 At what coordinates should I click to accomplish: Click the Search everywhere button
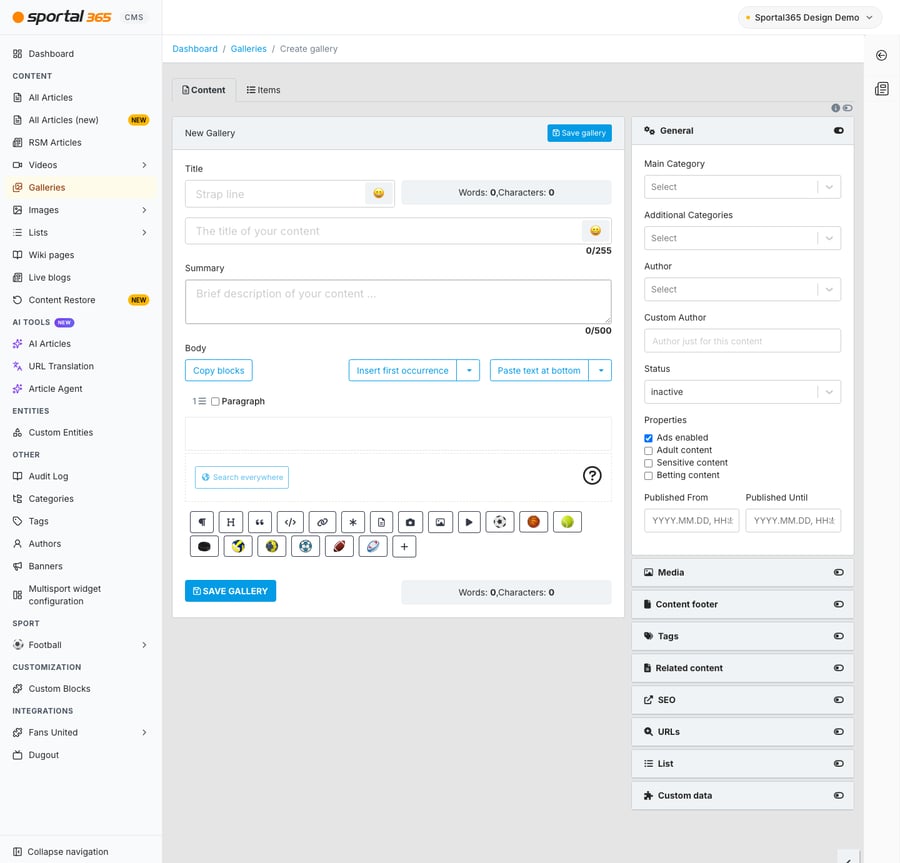pos(242,477)
